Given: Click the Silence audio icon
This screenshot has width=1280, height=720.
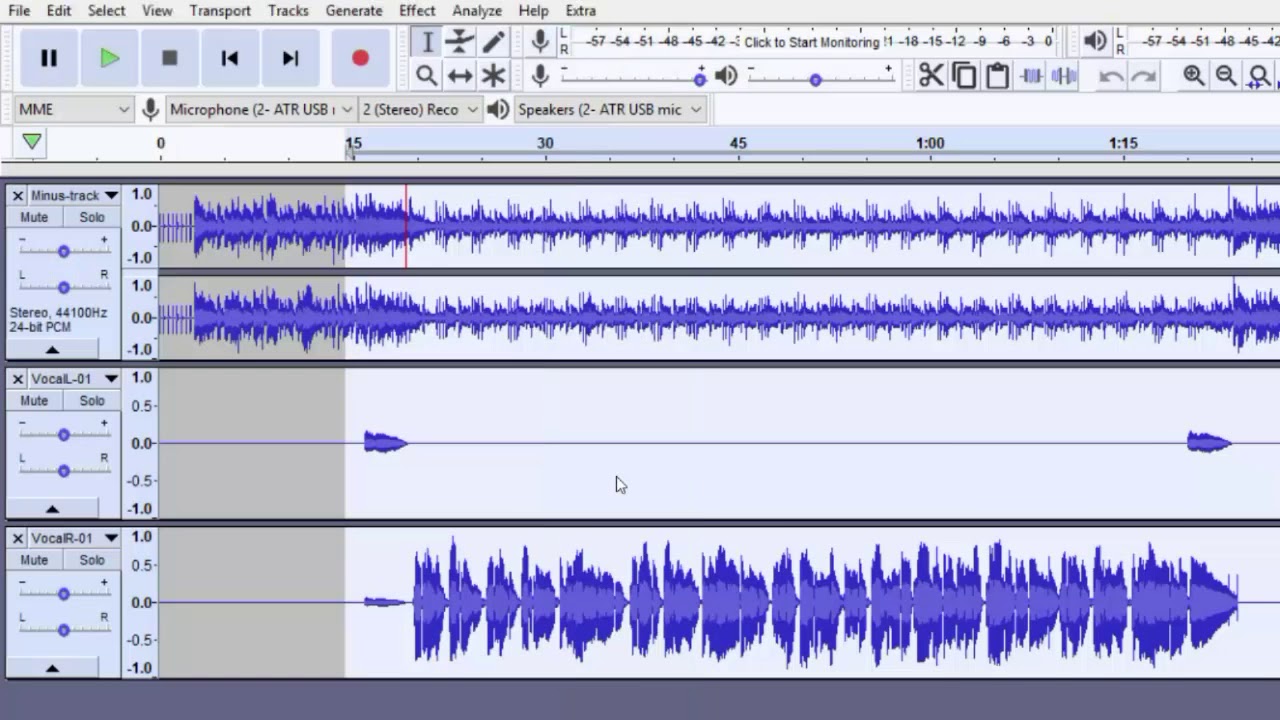Looking at the screenshot, I should coord(1064,76).
